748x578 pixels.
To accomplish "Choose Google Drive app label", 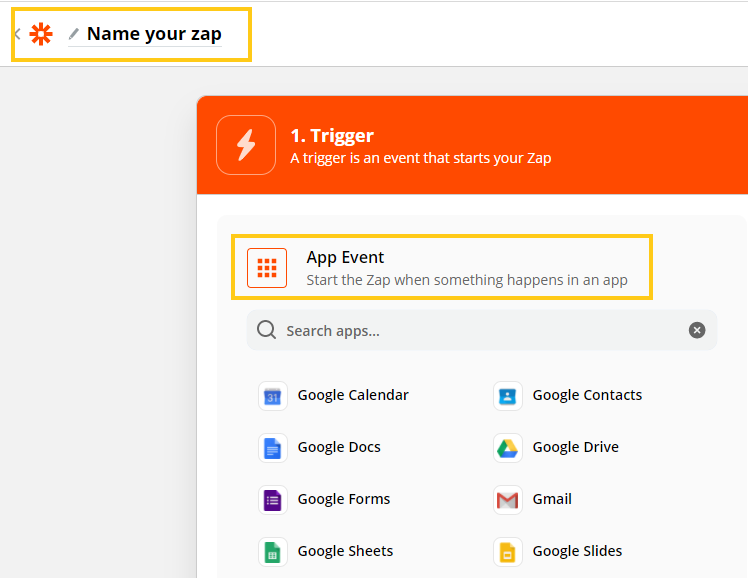I will click(x=576, y=447).
